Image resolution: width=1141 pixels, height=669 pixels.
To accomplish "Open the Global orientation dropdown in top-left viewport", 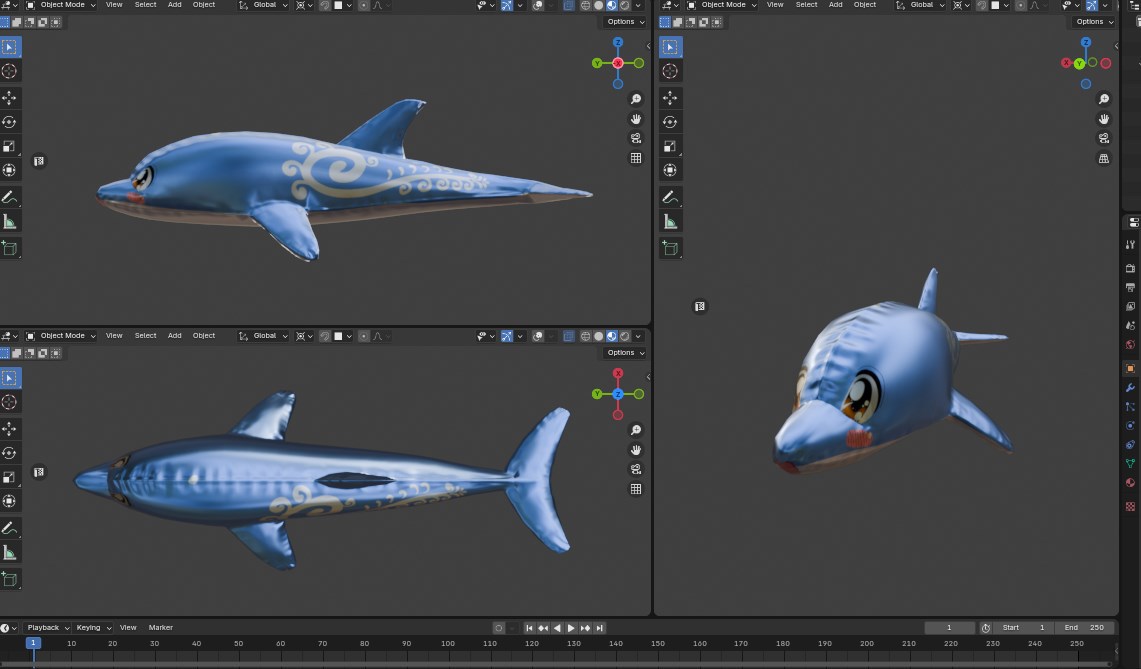I will coord(263,5).
